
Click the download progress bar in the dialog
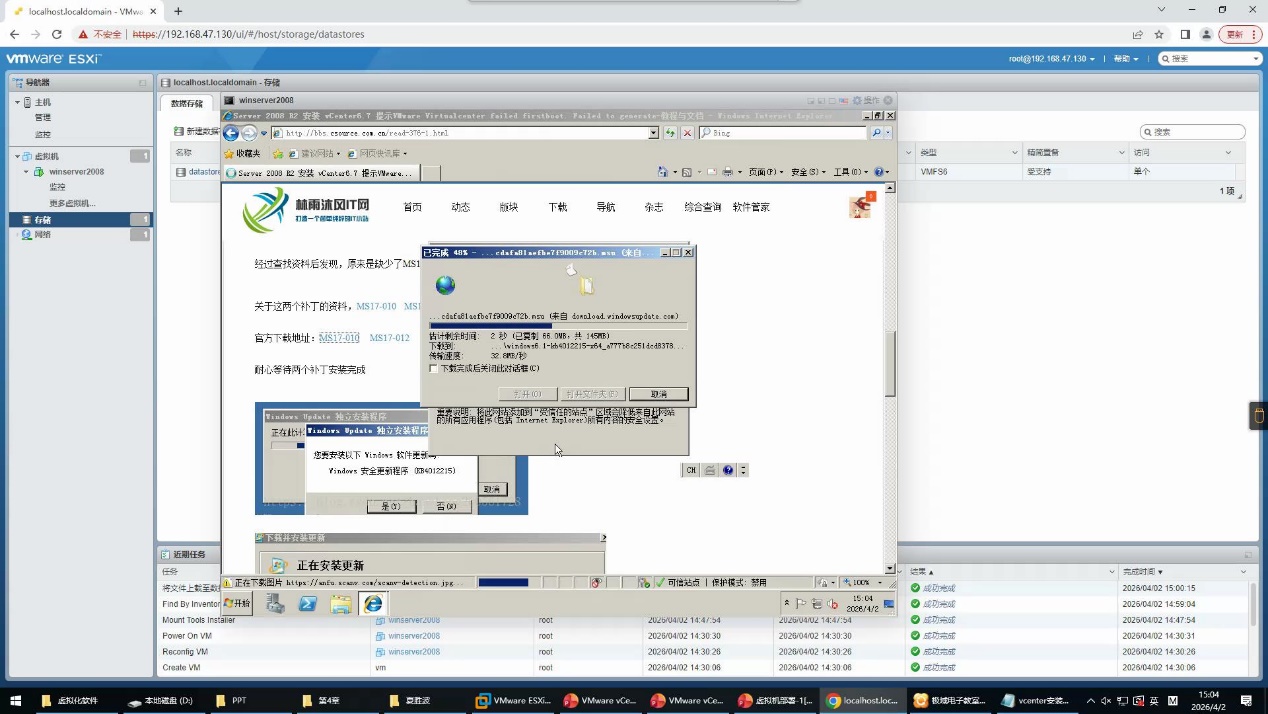click(x=558, y=325)
